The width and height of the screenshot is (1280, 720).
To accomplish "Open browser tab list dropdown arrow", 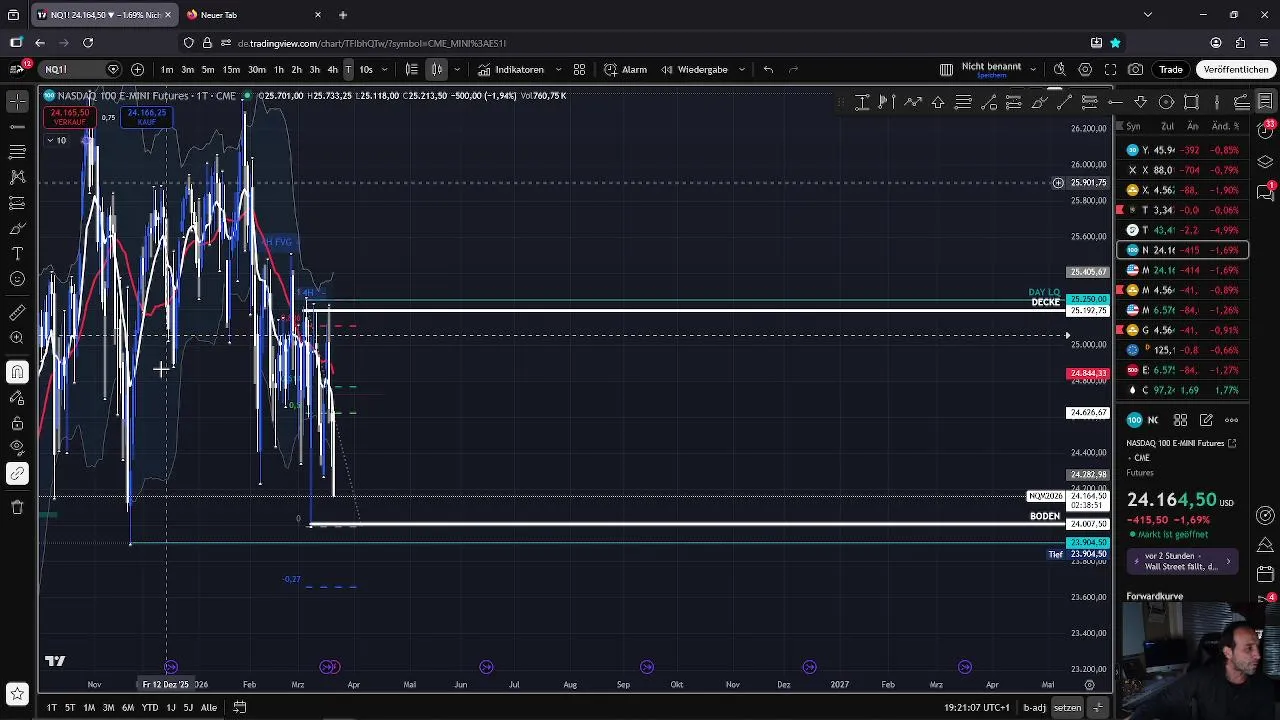I will pos(1147,15).
